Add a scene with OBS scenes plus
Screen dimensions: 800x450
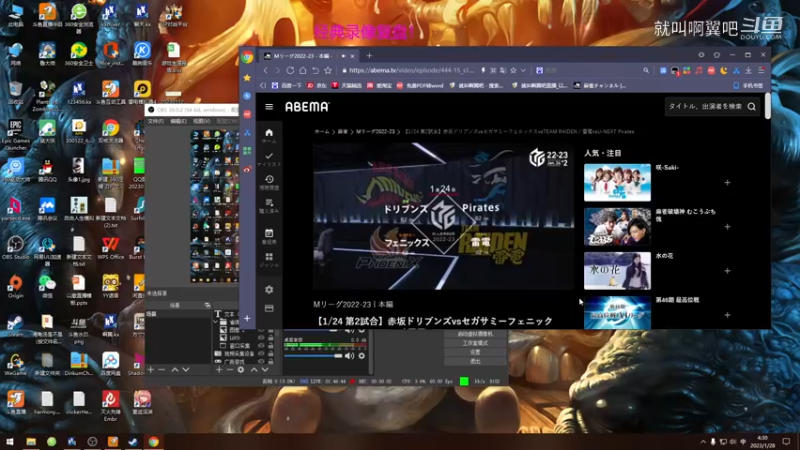tap(151, 369)
